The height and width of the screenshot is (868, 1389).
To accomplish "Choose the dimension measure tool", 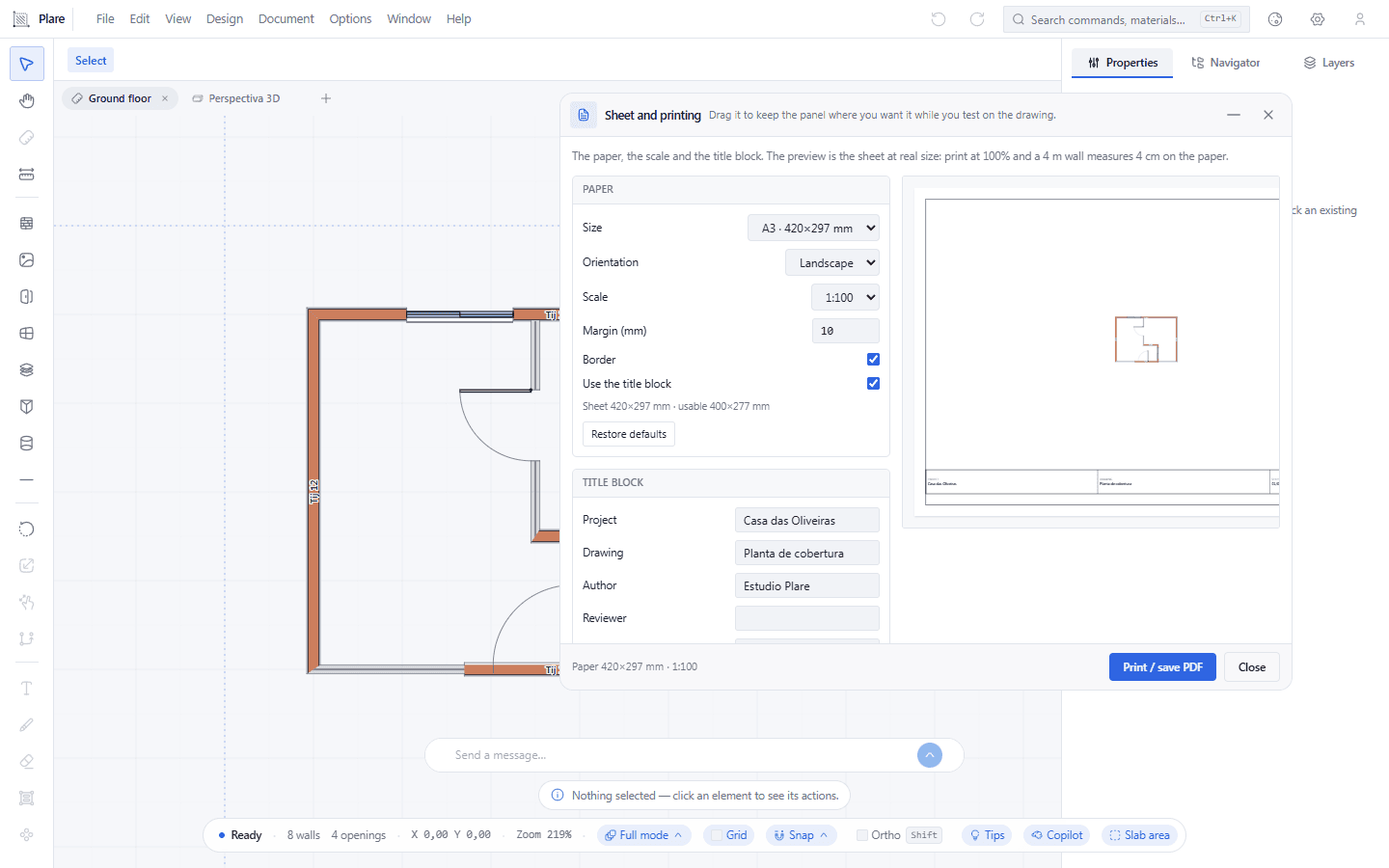I will pos(27,175).
